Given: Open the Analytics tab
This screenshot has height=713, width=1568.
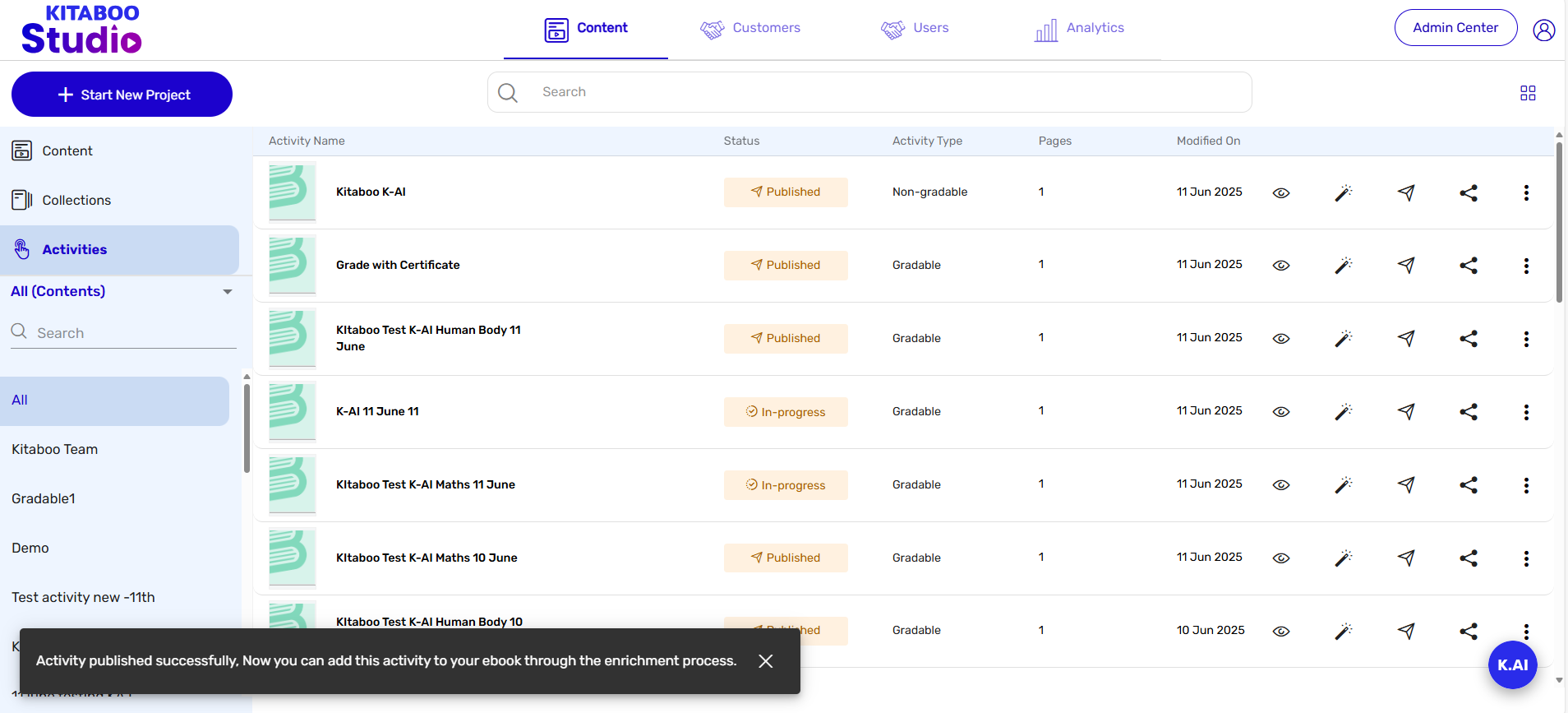Looking at the screenshot, I should (x=1079, y=30).
